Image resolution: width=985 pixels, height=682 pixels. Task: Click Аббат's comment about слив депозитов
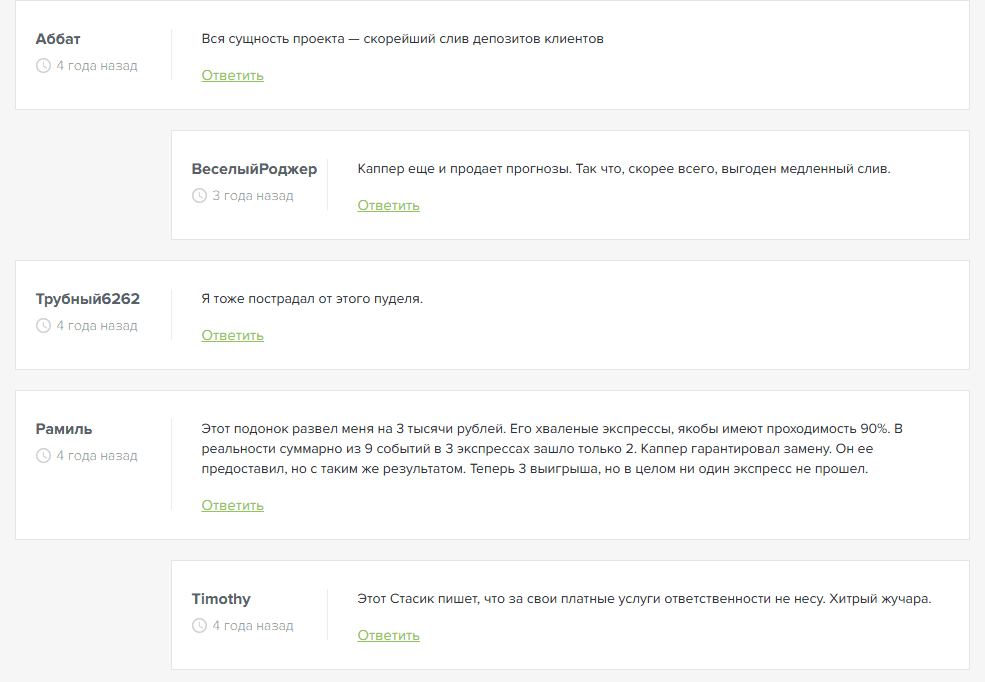tap(402, 39)
